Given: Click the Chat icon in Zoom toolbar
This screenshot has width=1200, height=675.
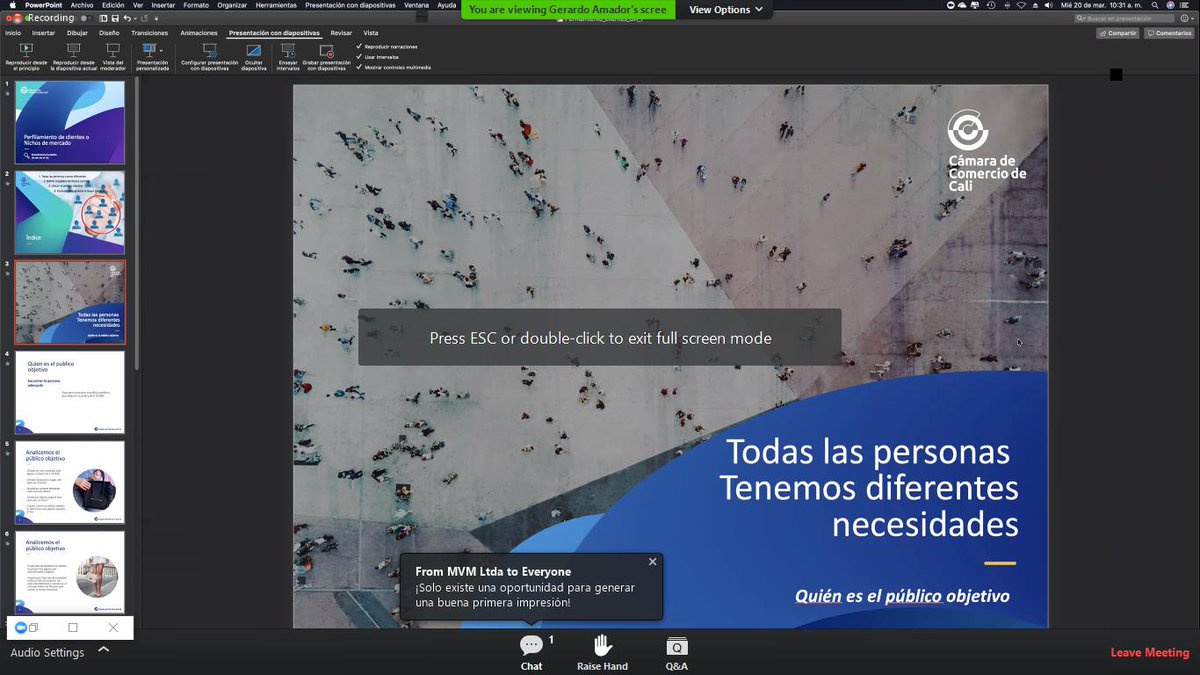Looking at the screenshot, I should tap(531, 646).
